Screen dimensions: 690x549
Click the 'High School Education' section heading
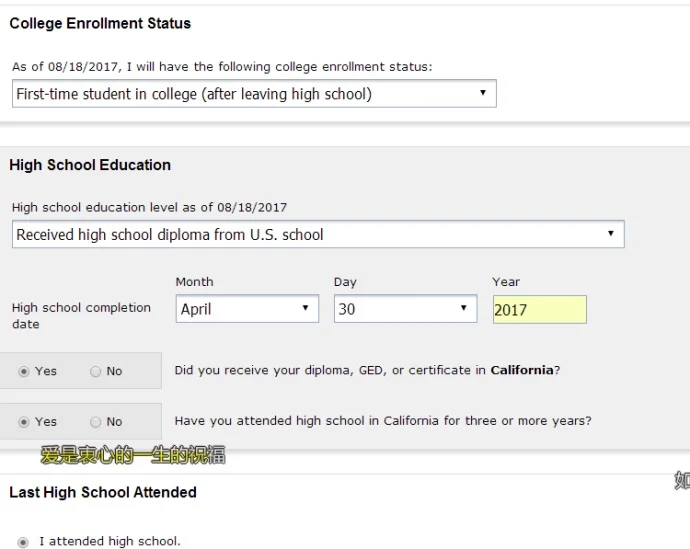[90, 165]
